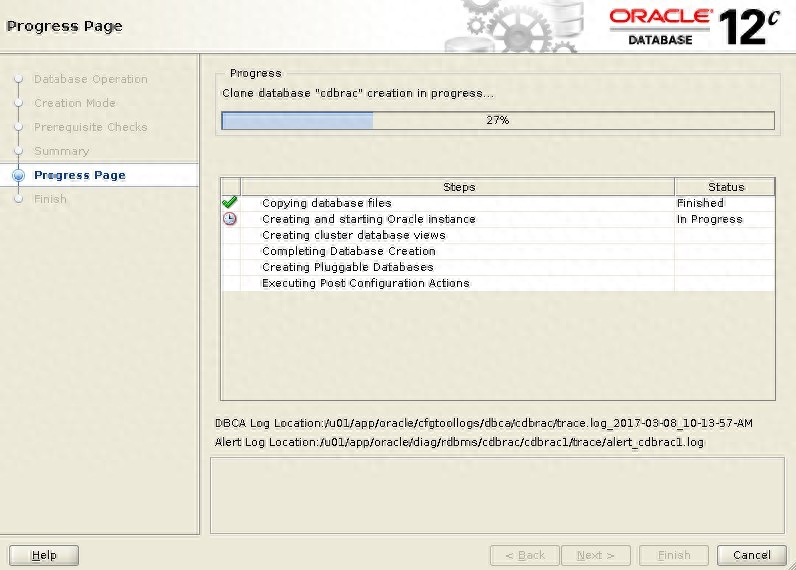The image size is (796, 570).
Task: Select Creation Mode wizard step
Action: point(74,103)
